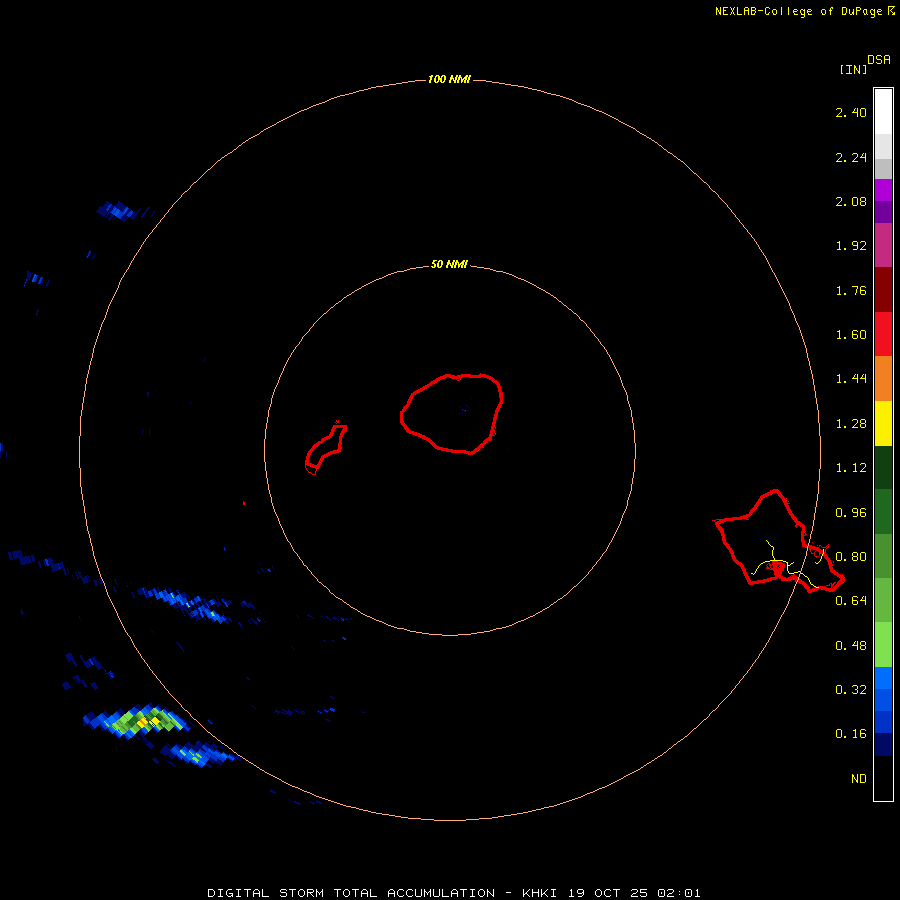900x900 pixels.
Task: Select the 0.64 legend value
Action: coord(851,601)
